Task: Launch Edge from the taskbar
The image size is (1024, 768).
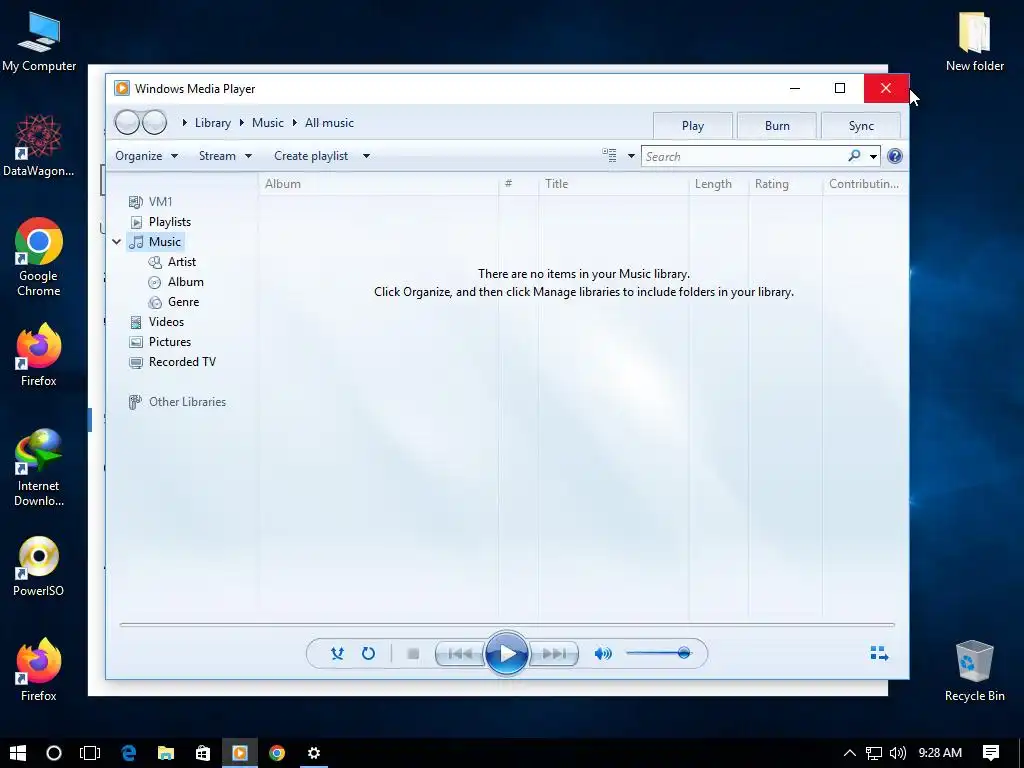Action: 129,753
